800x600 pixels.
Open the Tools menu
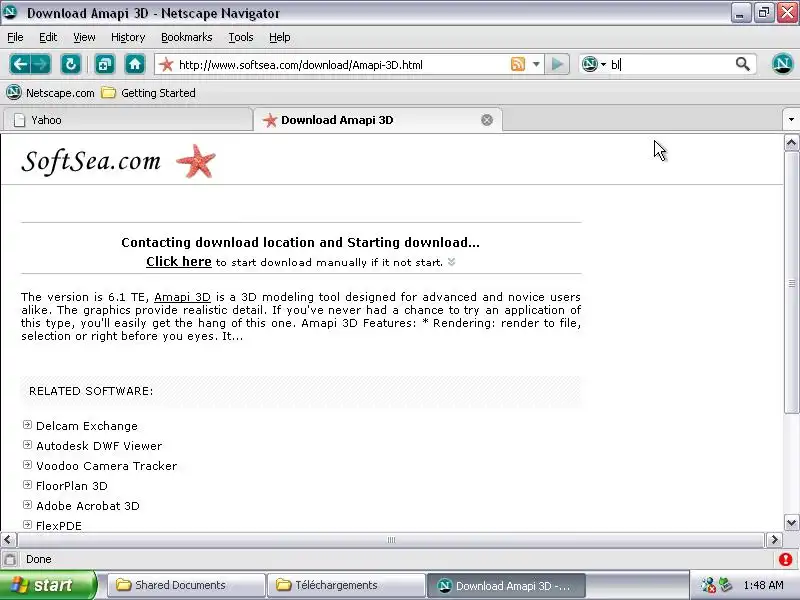click(x=241, y=37)
